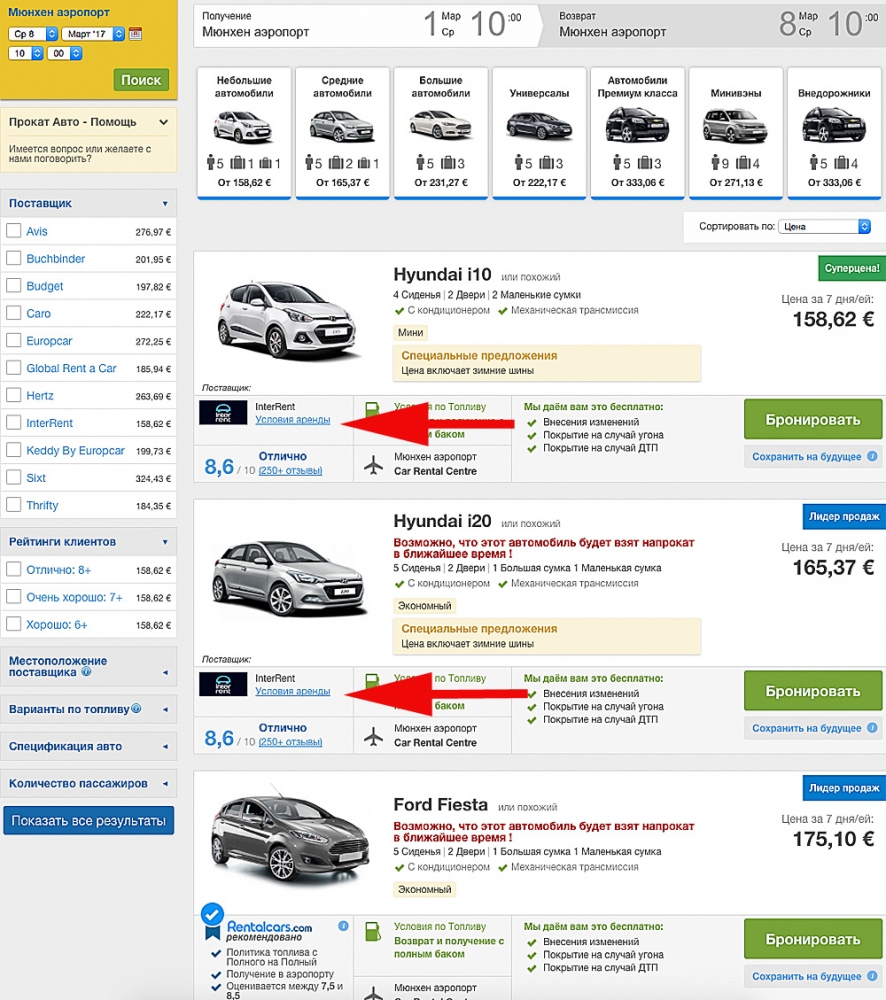
Task: Open the day dropdown showing Ср 8
Action: pos(33,34)
